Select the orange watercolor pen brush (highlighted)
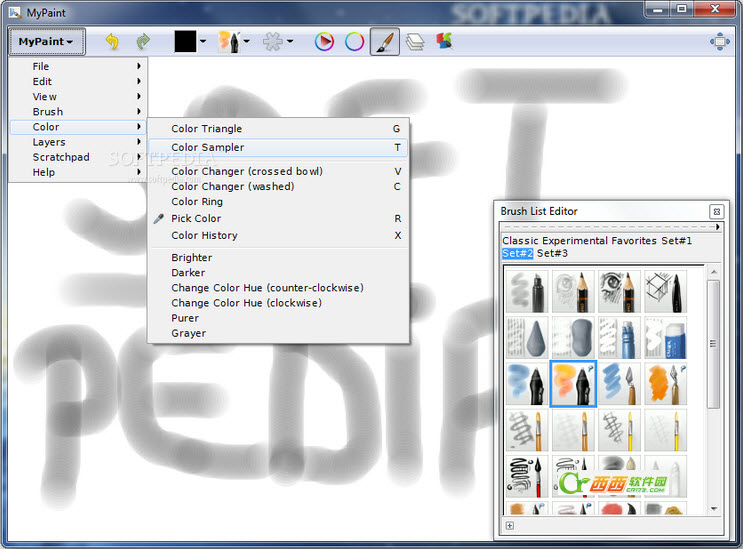 (573, 384)
